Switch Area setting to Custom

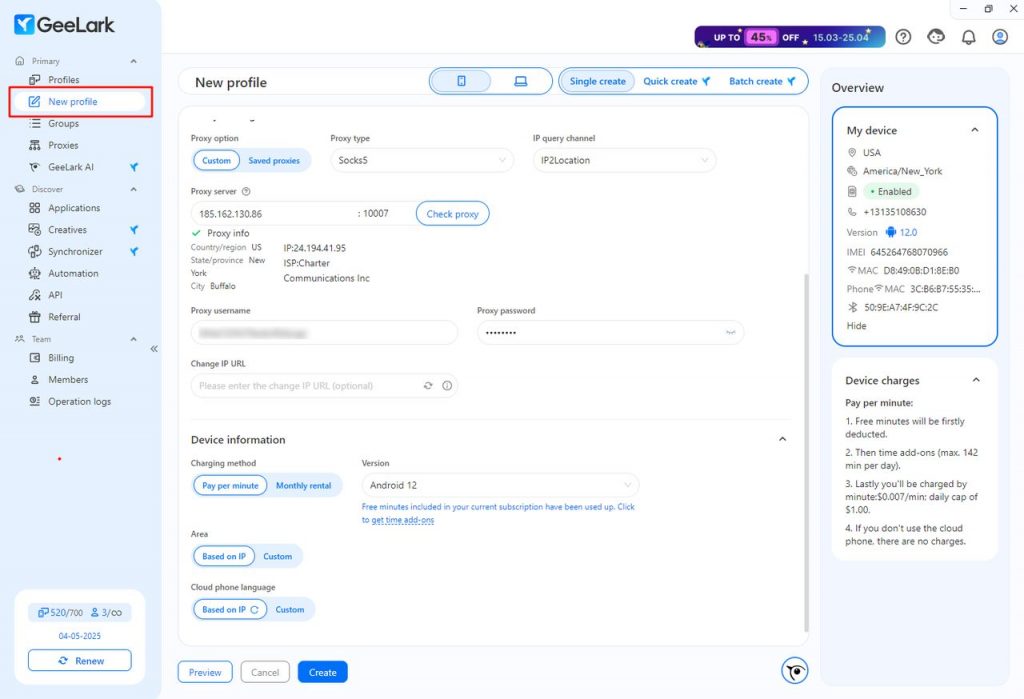point(278,556)
